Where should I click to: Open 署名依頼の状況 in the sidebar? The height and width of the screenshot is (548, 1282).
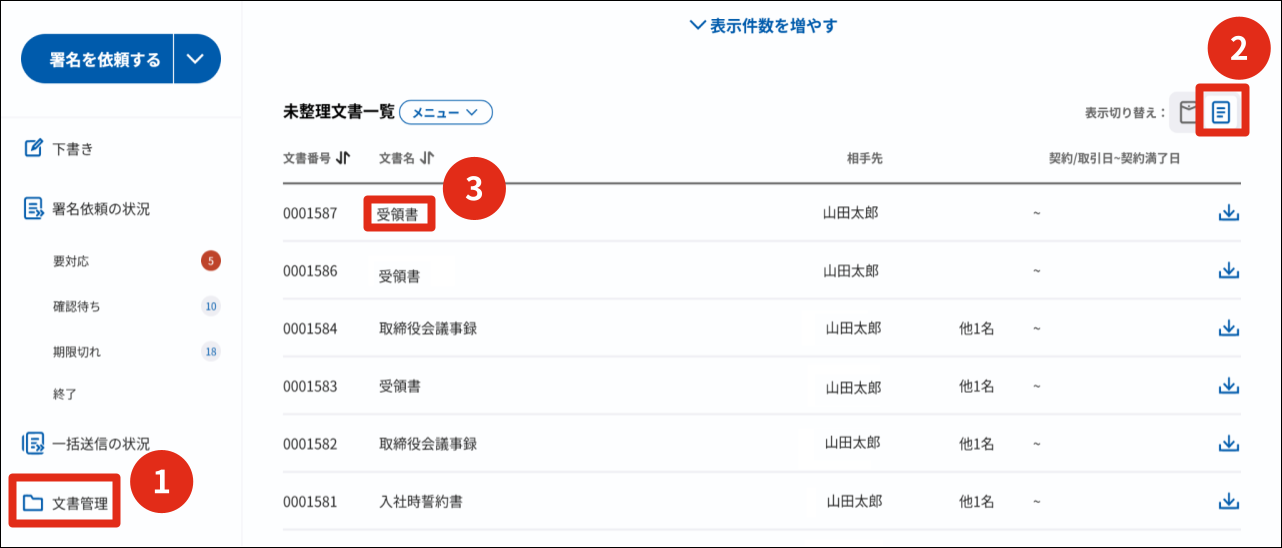[100, 209]
